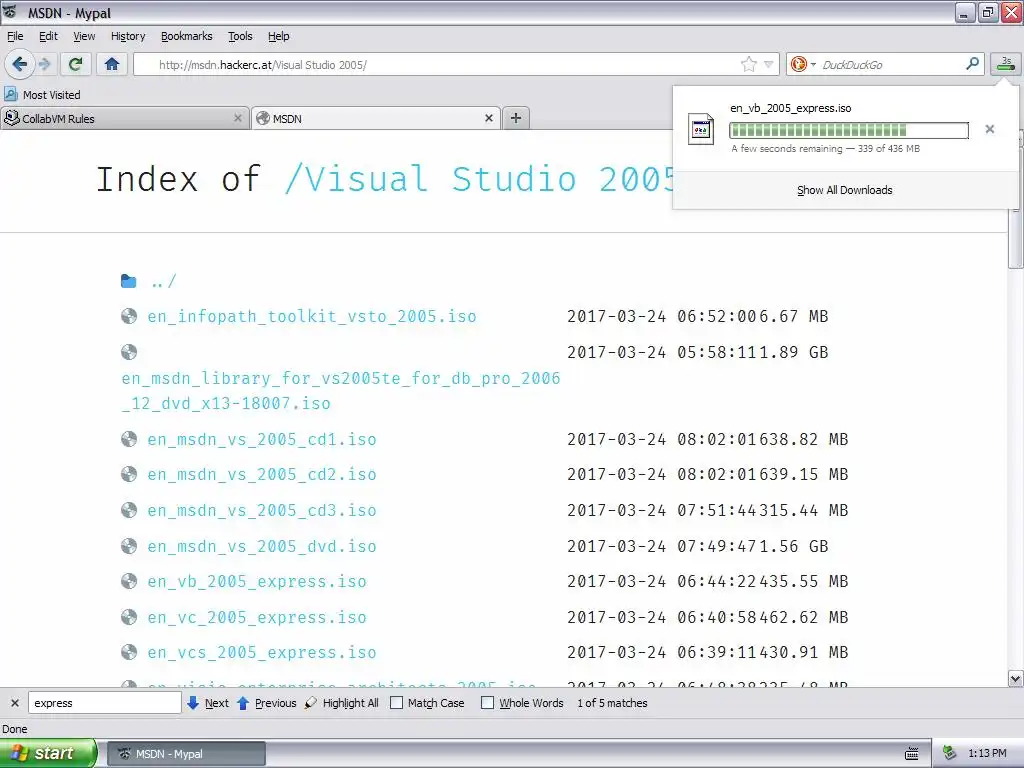1024x768 pixels.
Task: Click the en_vb_2005_express.iso download file icon
Action: (701, 129)
